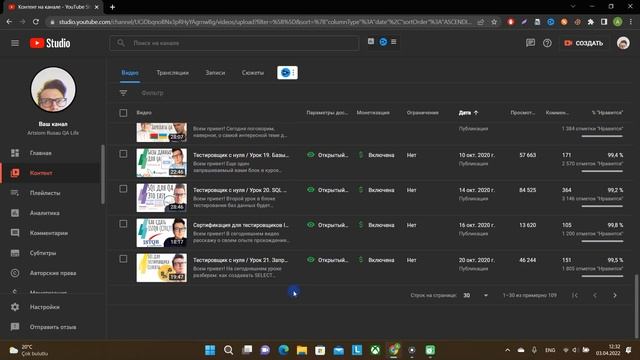This screenshot has width=640, height=360.
Task: Switch to the Сюжеты tab
Action: pyautogui.click(x=253, y=73)
